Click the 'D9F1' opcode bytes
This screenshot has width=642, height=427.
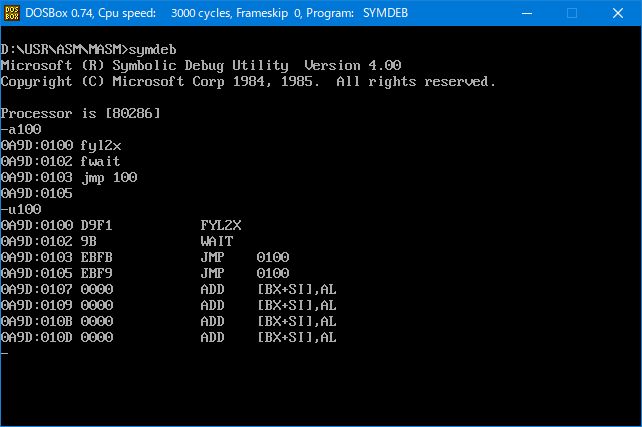click(x=96, y=225)
